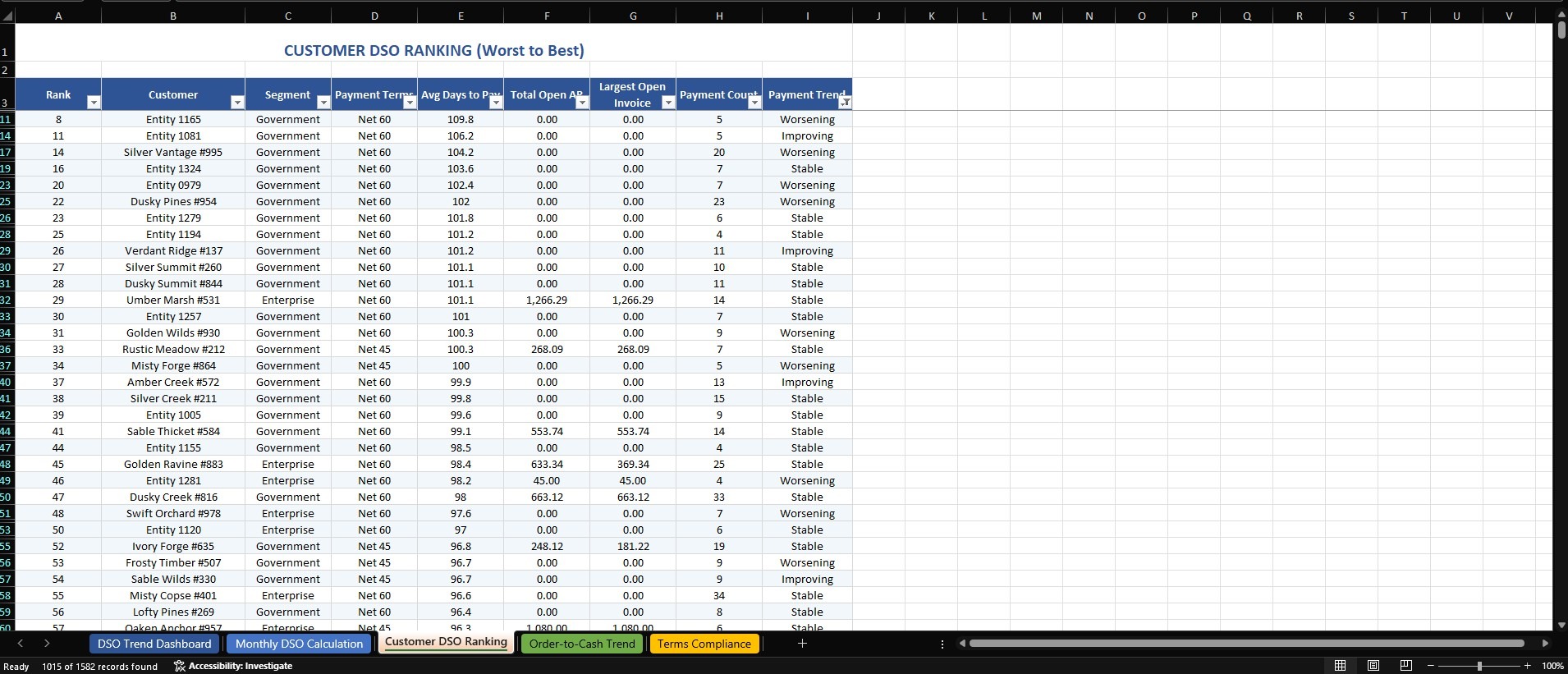Click vertical scrollbar down arrow
1568x674 pixels.
tap(1561, 625)
